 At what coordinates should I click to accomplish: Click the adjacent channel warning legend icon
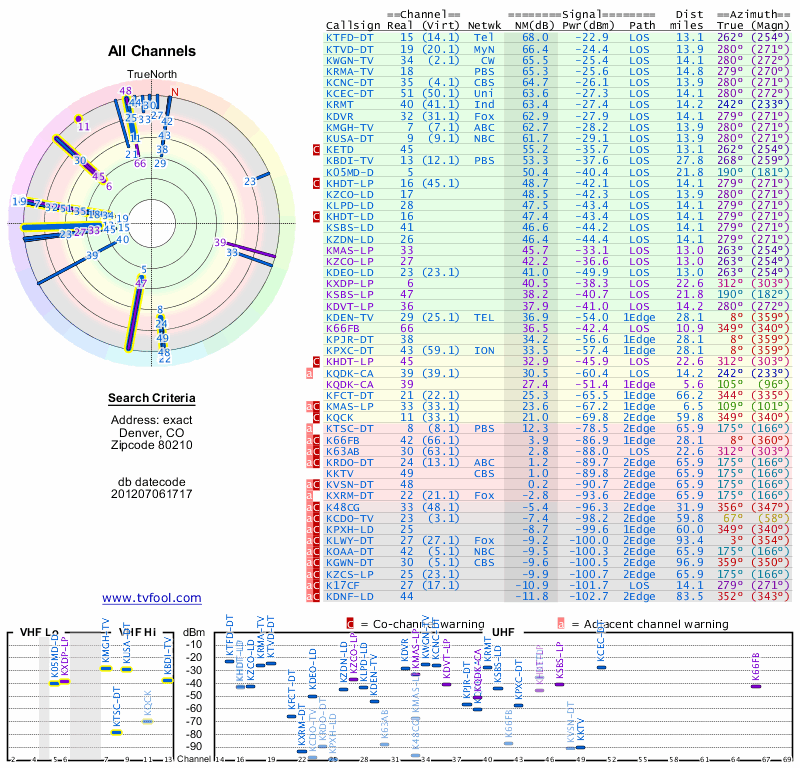coord(561,624)
